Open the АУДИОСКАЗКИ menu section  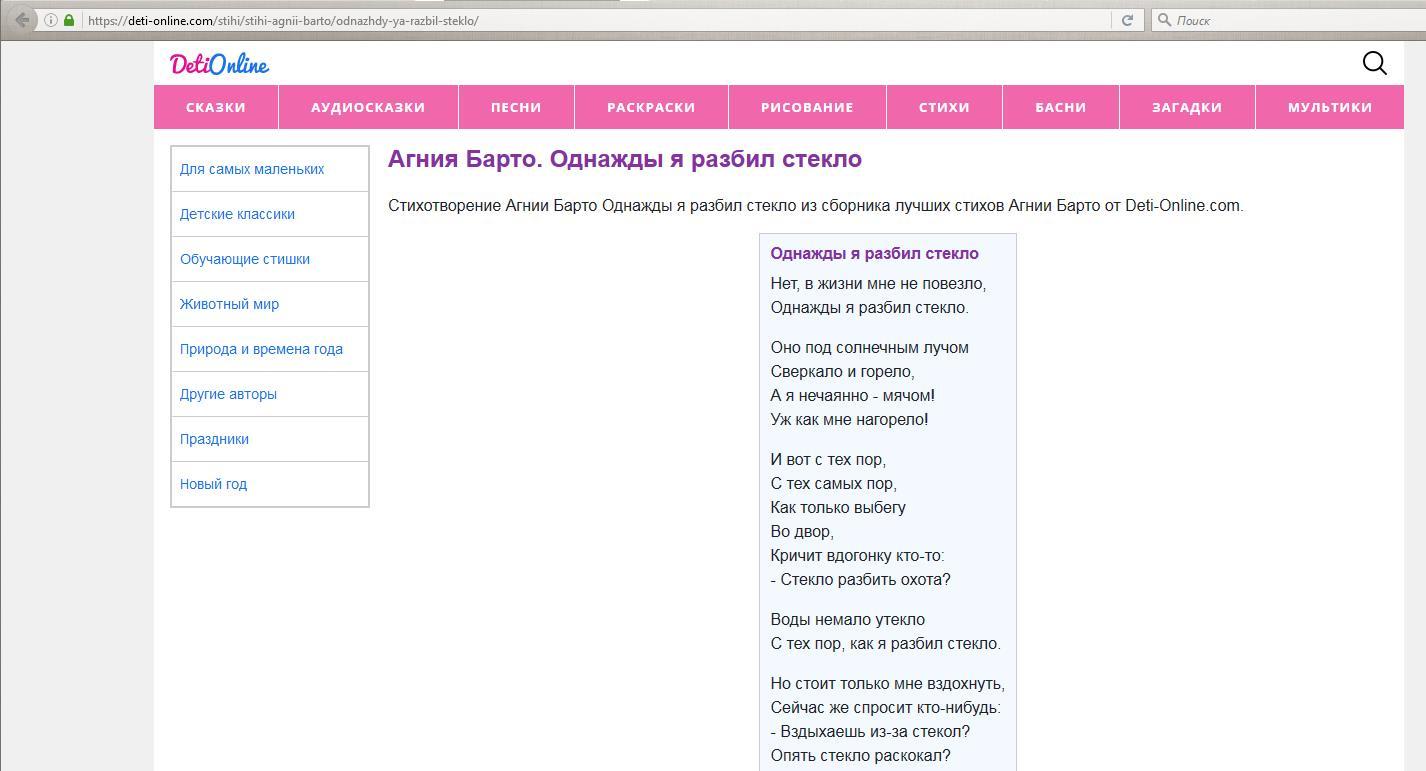(368, 107)
